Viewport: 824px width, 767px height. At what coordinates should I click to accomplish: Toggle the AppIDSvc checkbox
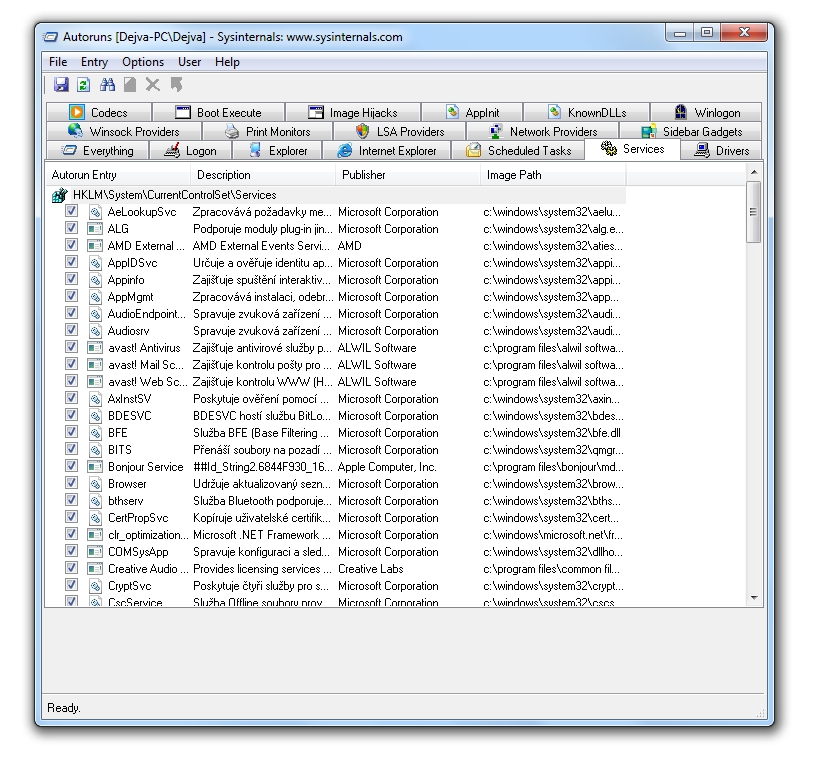[x=71, y=262]
